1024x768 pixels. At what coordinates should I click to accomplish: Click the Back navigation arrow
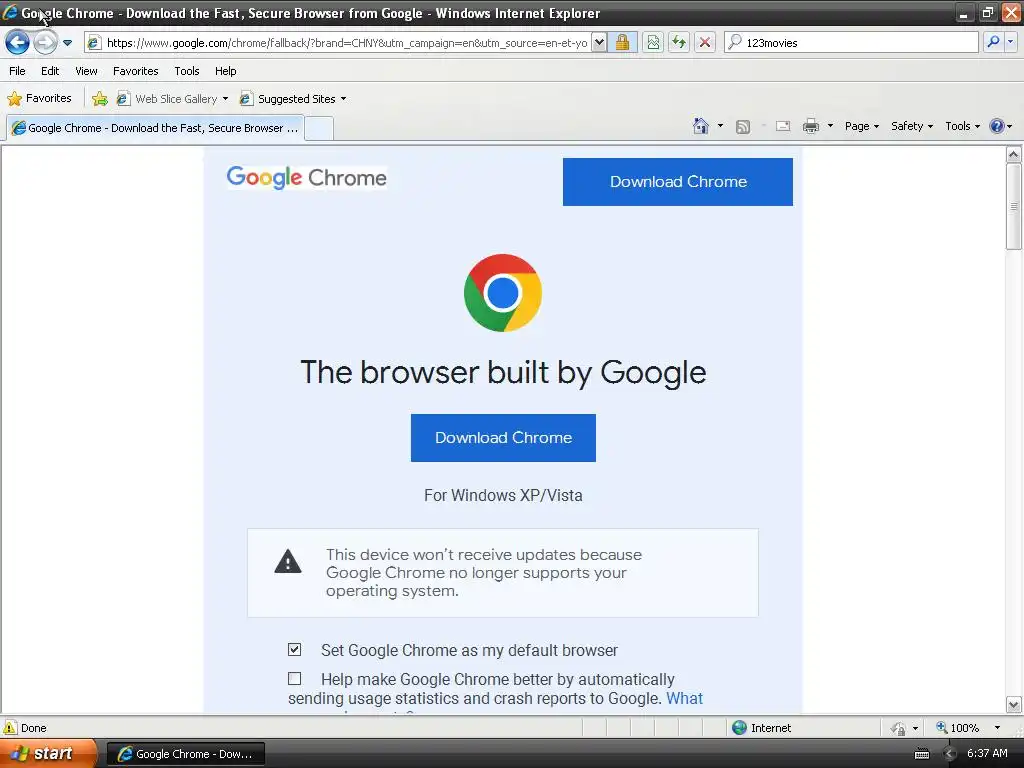tap(17, 43)
